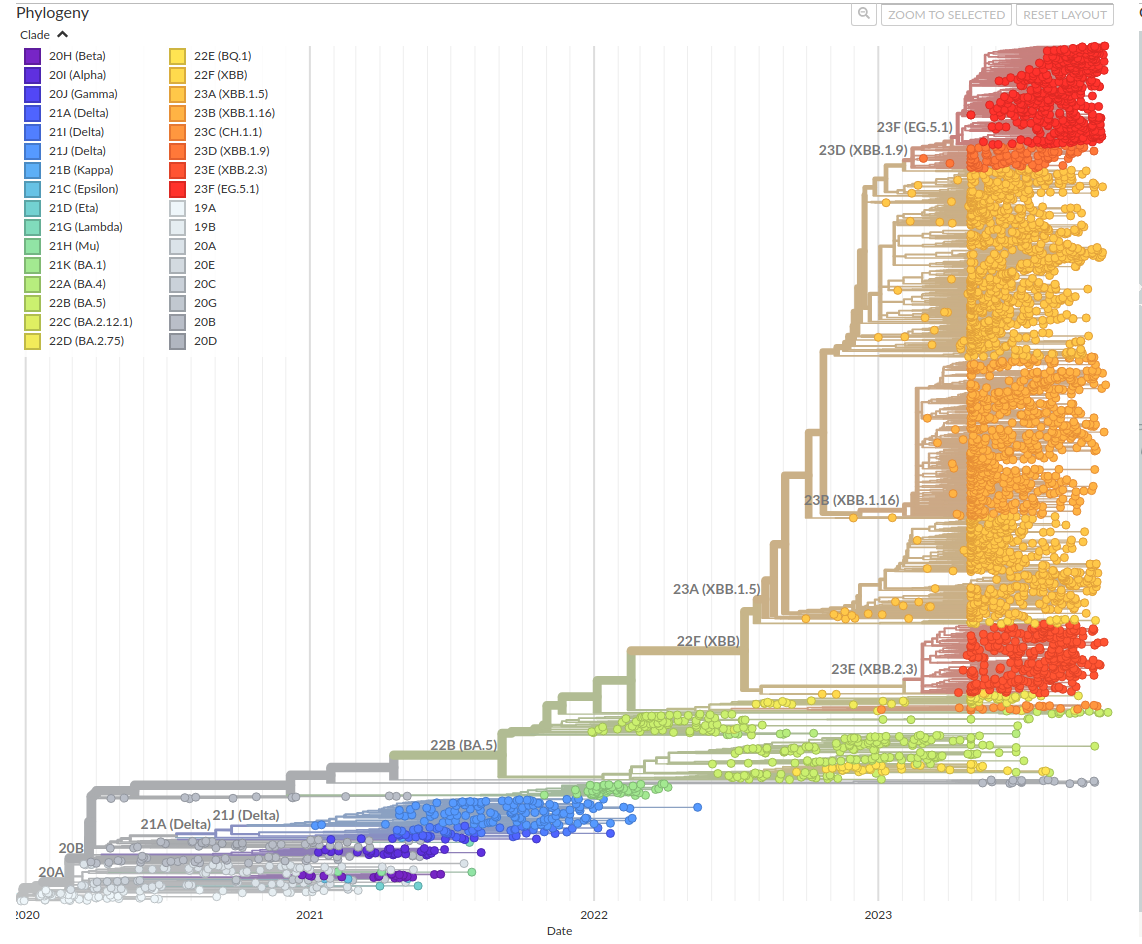The width and height of the screenshot is (1142, 944).
Task: Select the 21I (Delta) legend swatch
Action: click(32, 132)
